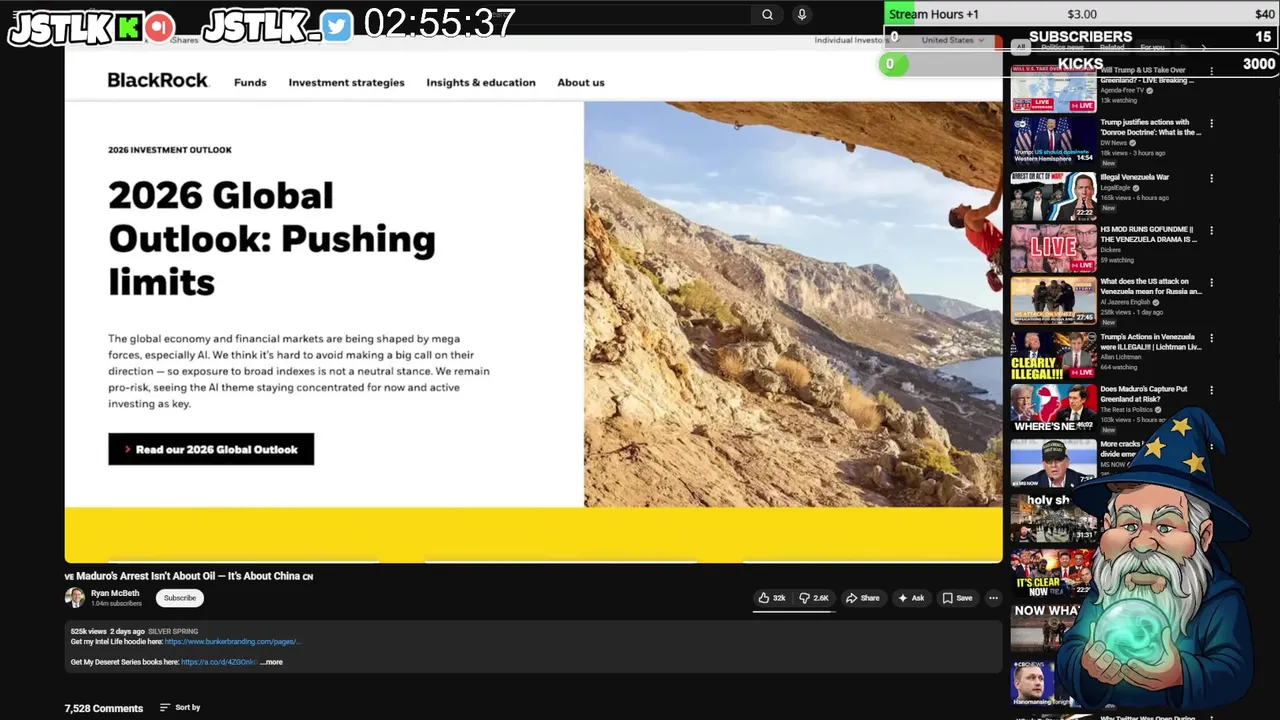Select the For you filter chip
Image resolution: width=1280 pixels, height=720 pixels.
(1152, 47)
